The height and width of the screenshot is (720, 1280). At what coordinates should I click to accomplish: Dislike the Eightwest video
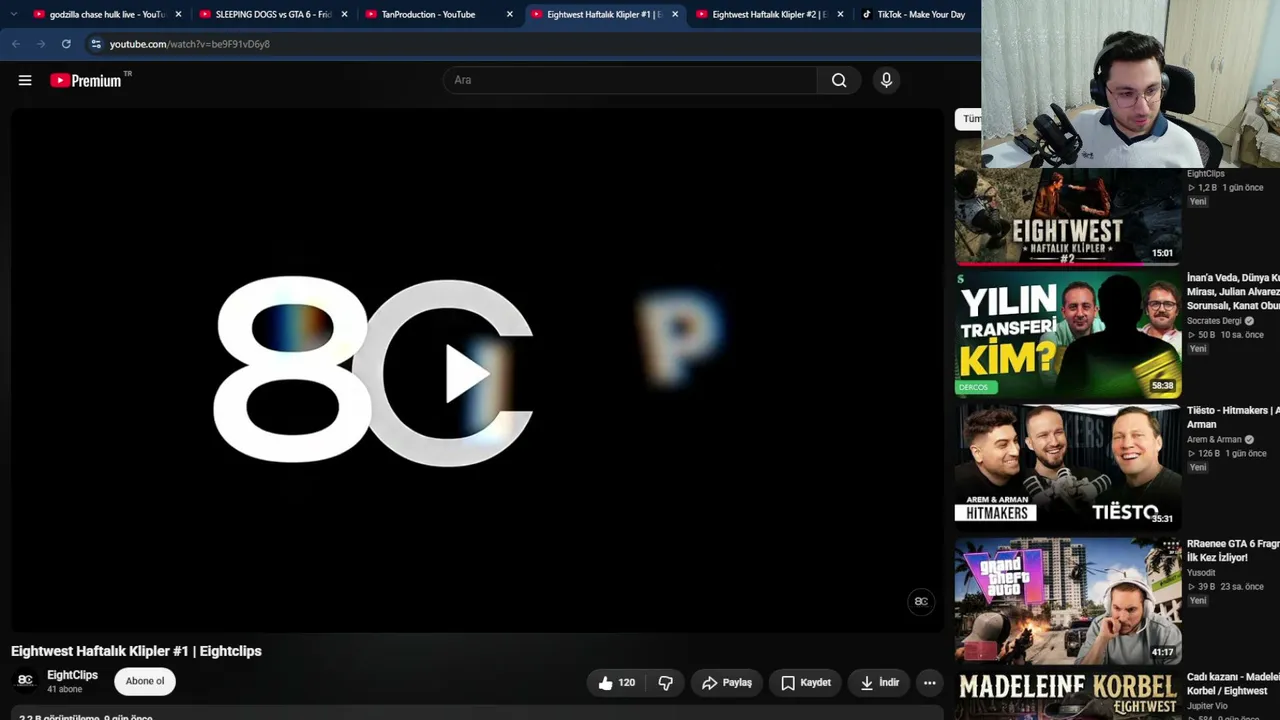pyautogui.click(x=665, y=683)
